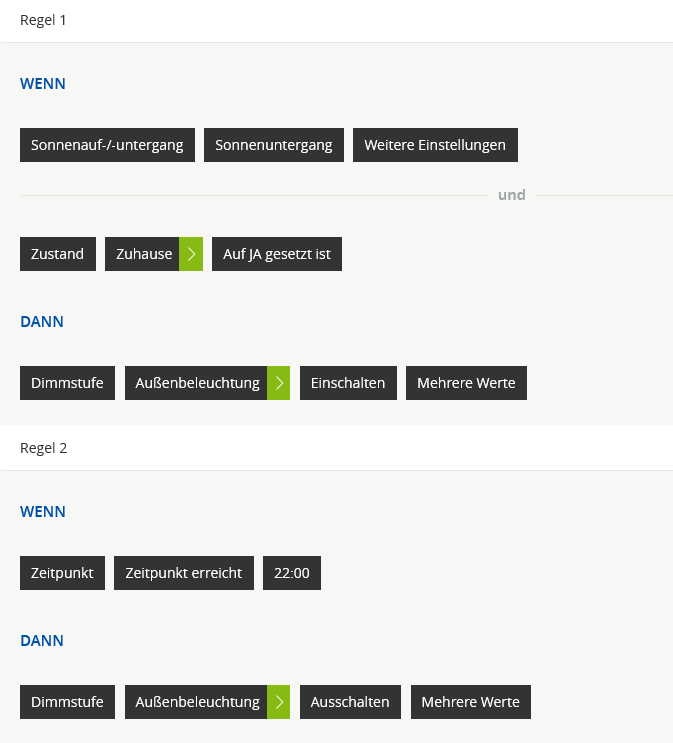
Task: Open Mehrere Werte next to Einschalten
Action: (466, 383)
